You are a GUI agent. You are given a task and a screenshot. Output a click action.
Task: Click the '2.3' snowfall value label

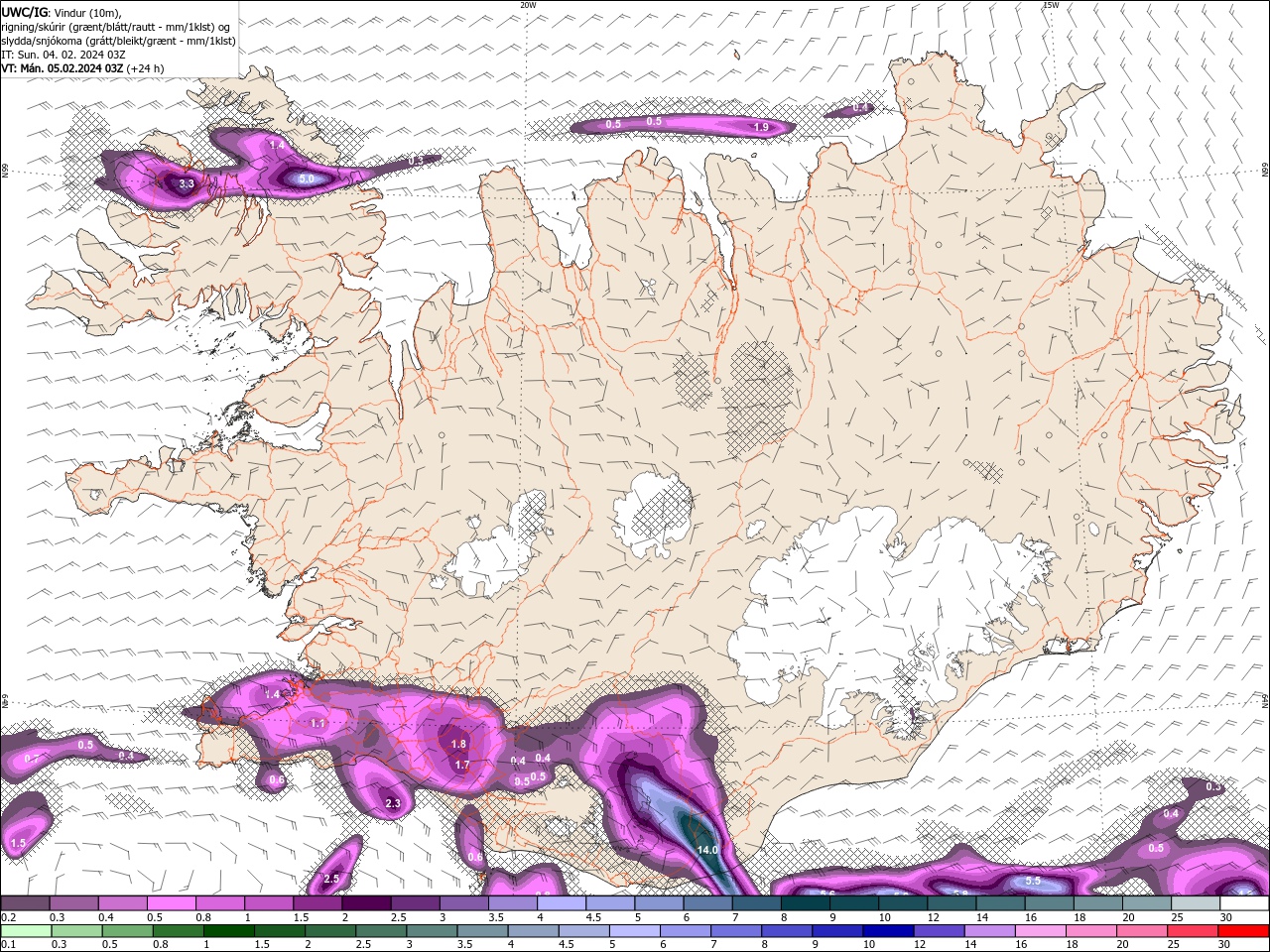click(x=393, y=803)
